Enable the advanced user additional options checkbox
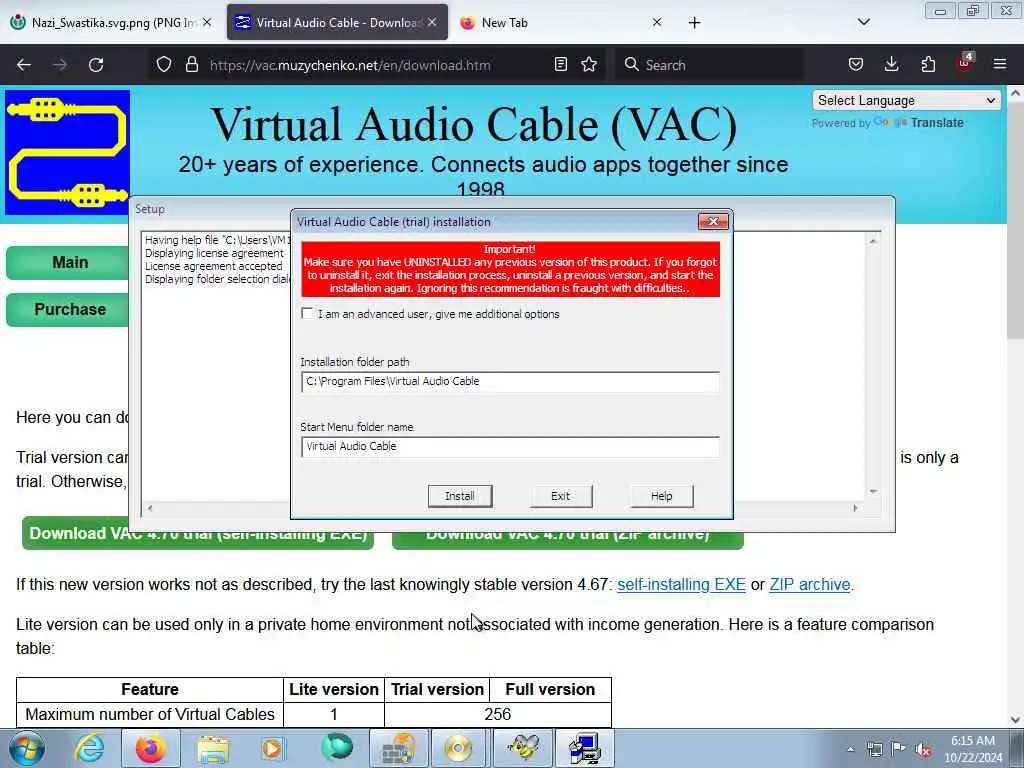Viewport: 1024px width, 768px height. pyautogui.click(x=307, y=313)
